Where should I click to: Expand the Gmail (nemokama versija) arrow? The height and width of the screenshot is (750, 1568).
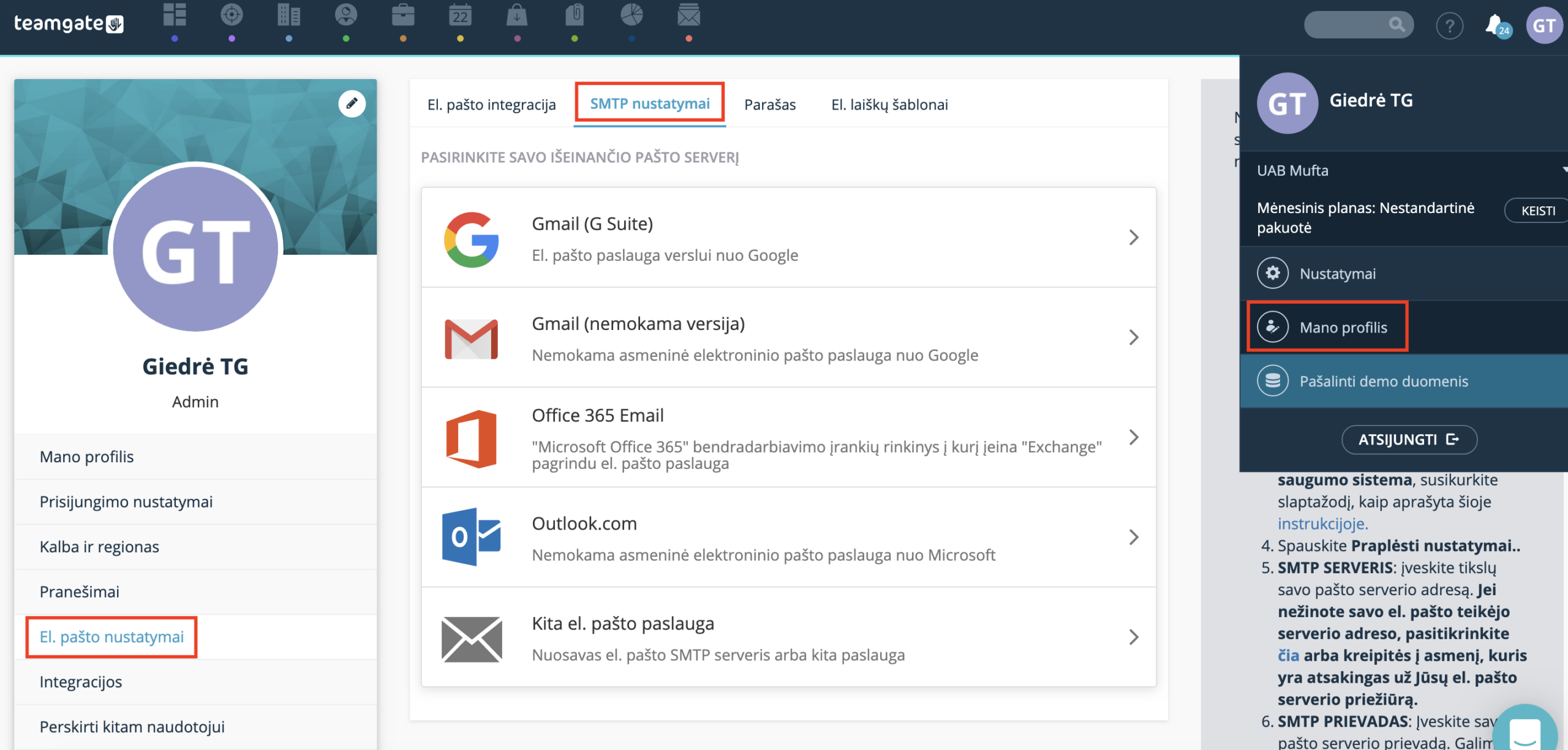pos(1134,337)
